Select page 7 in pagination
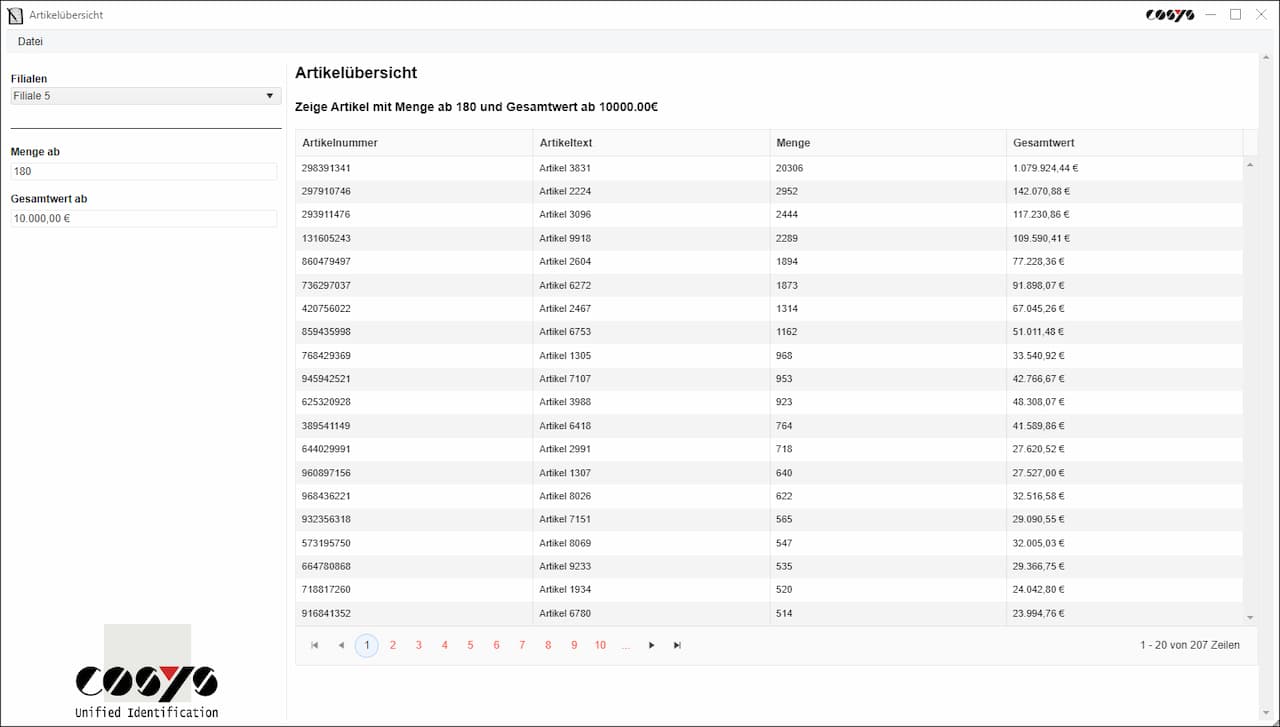The image size is (1280, 727). (x=522, y=646)
